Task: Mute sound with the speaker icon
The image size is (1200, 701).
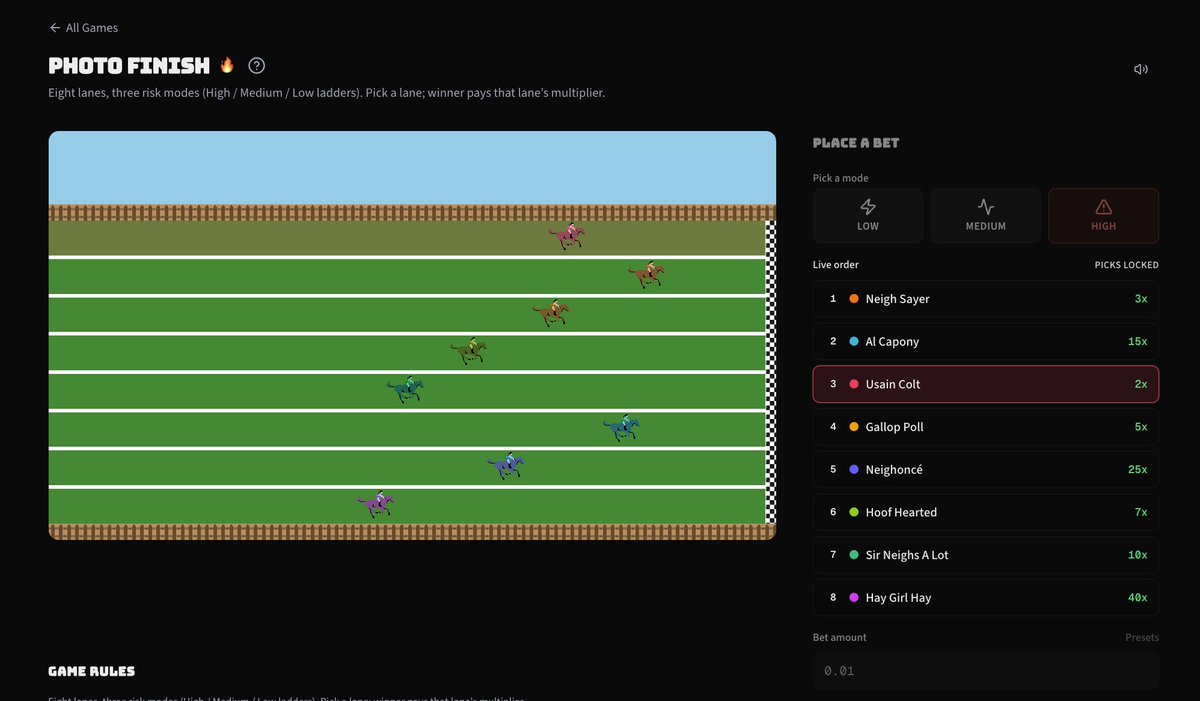Action: point(1141,69)
